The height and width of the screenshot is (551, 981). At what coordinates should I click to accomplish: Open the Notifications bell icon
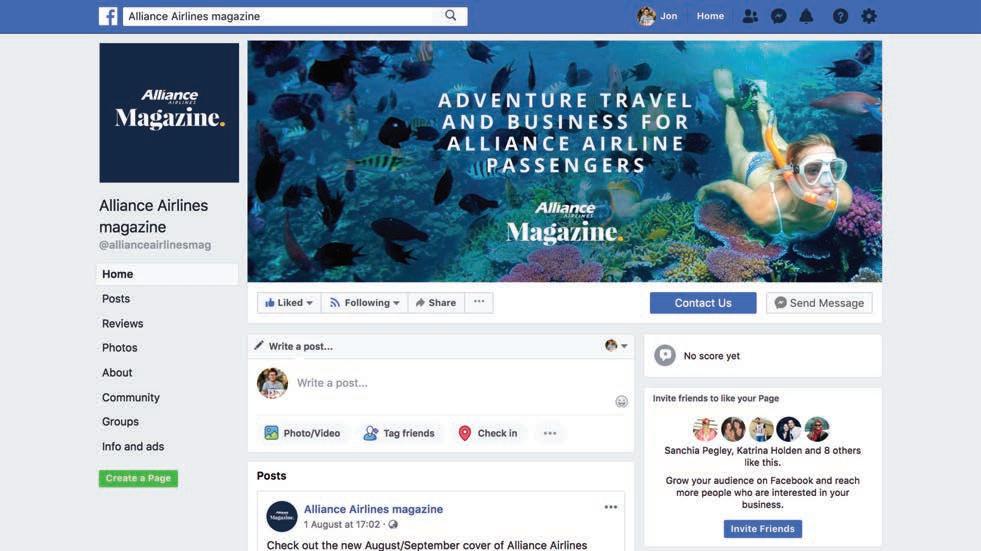[806, 16]
